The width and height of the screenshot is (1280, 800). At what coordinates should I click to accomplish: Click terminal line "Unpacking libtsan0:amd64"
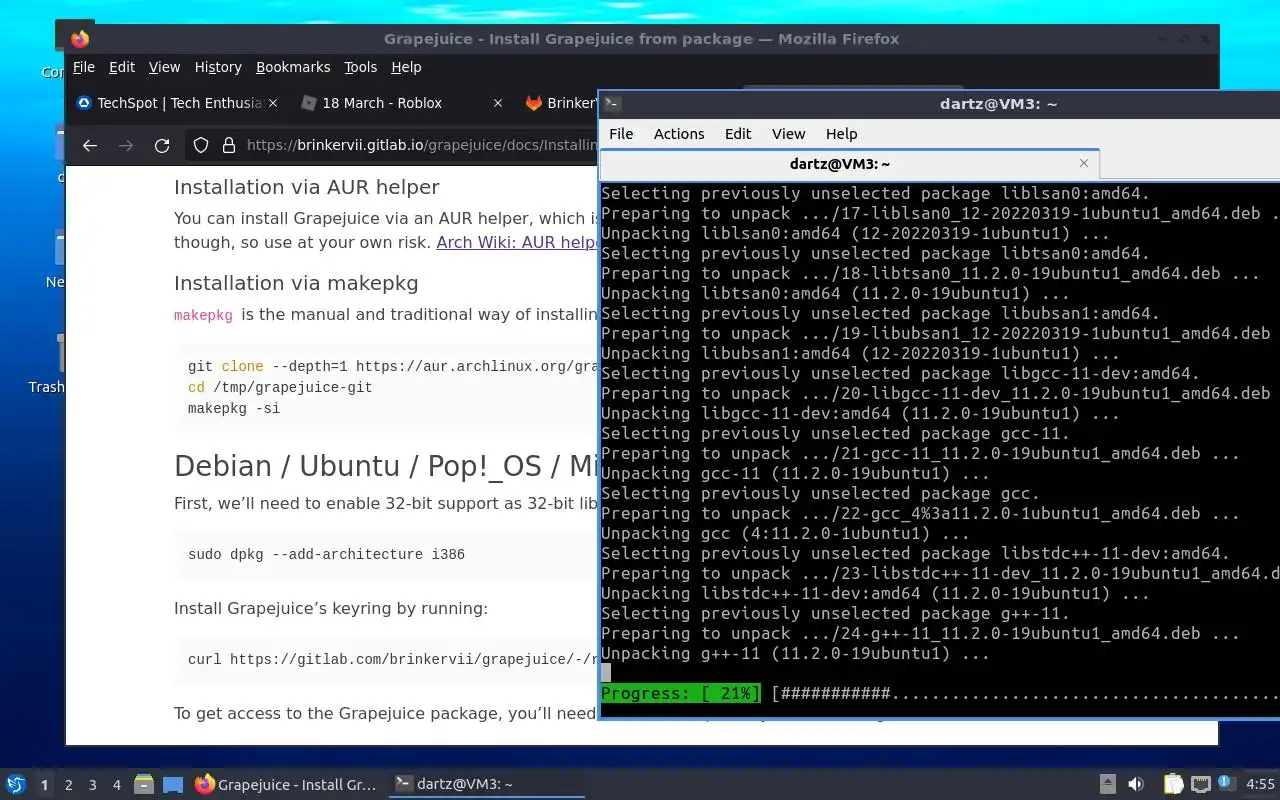835,293
